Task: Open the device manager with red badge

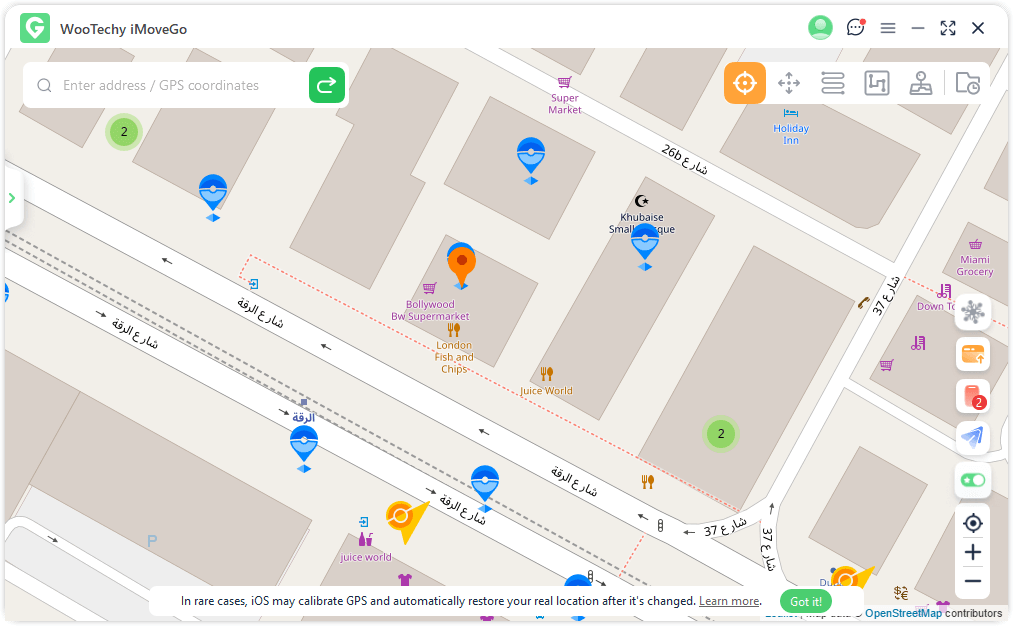Action: pyautogui.click(x=972, y=397)
